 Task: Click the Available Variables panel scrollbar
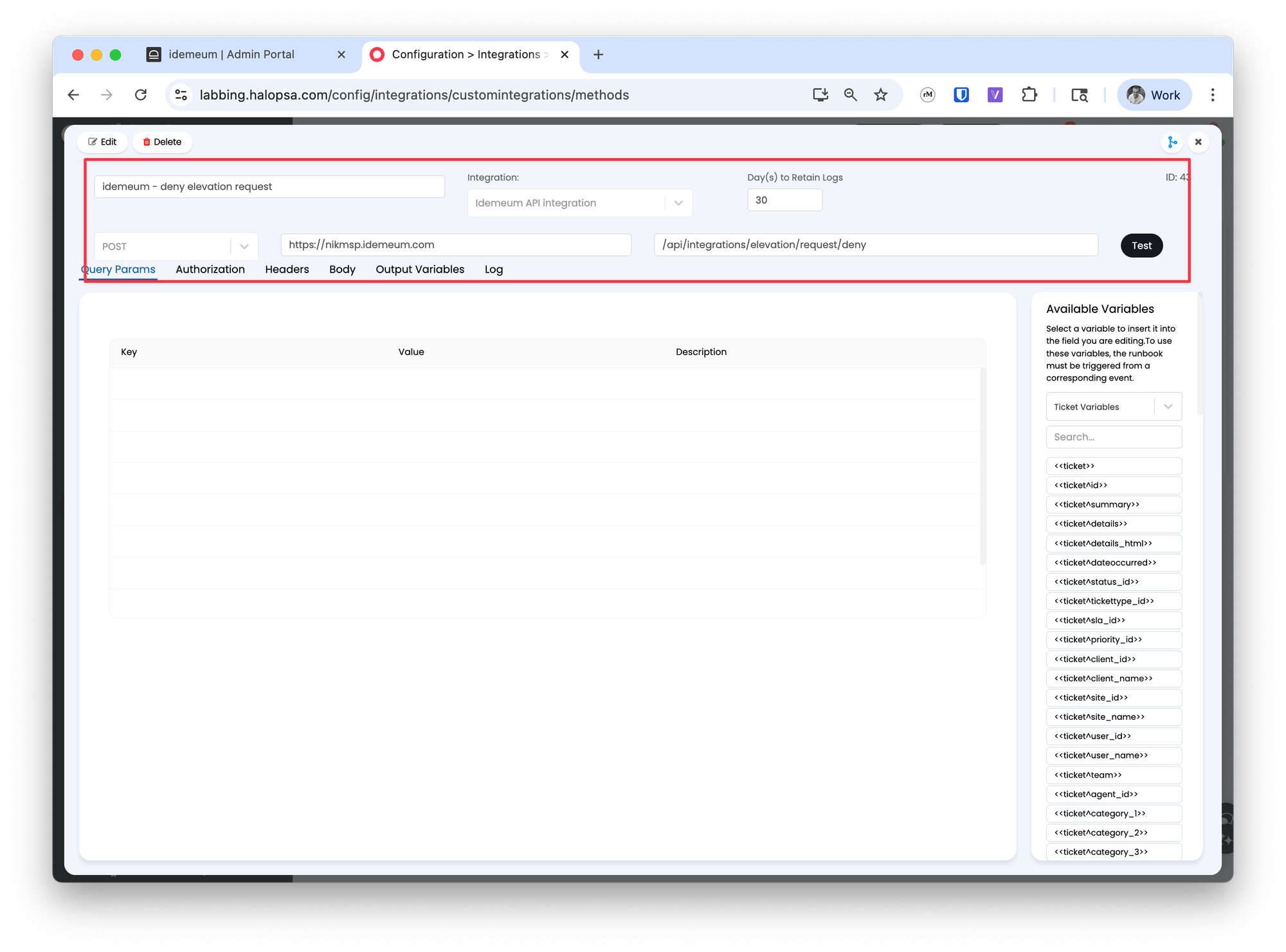[x=1200, y=354]
